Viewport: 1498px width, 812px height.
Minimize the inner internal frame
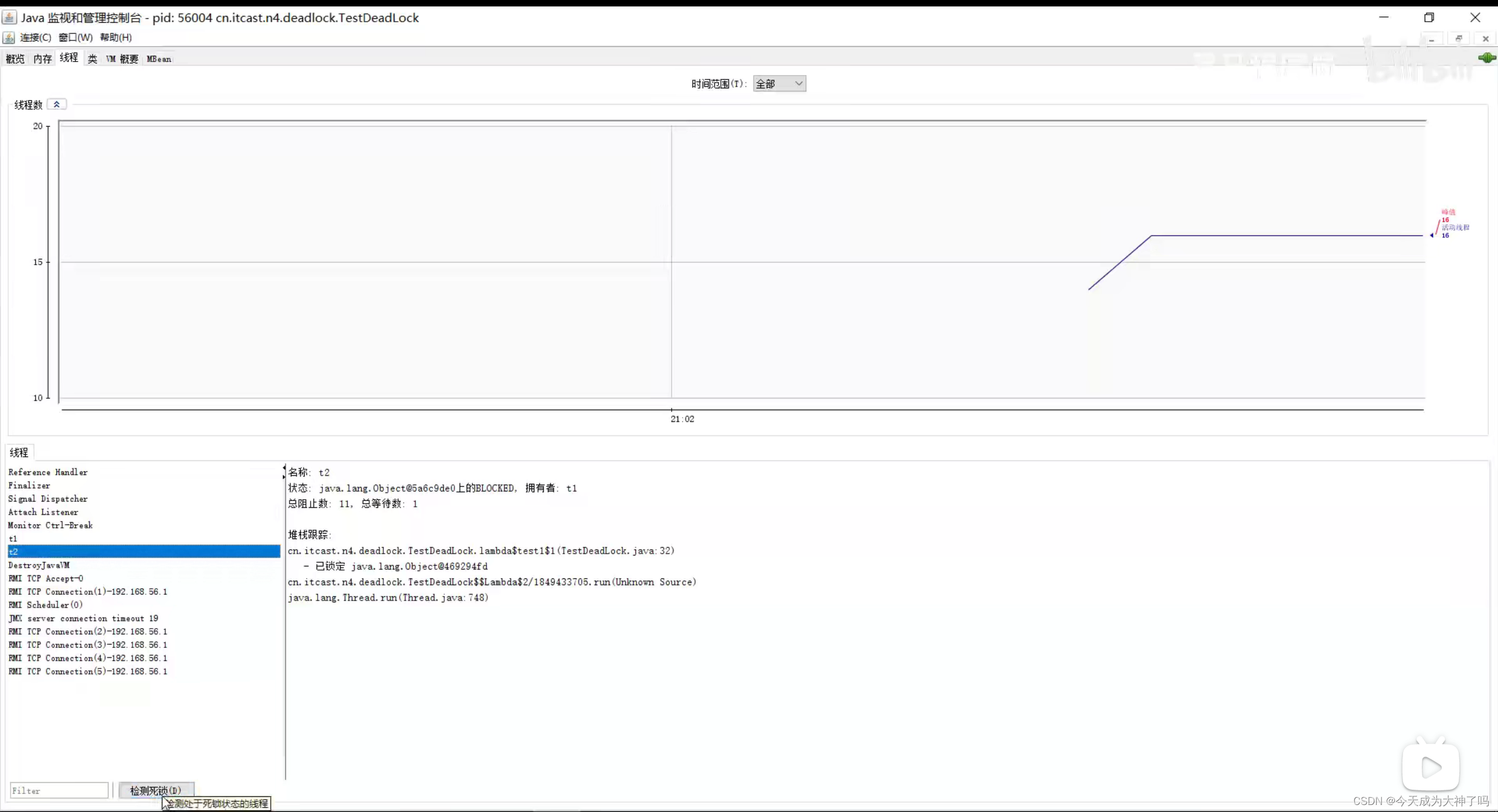point(1431,39)
